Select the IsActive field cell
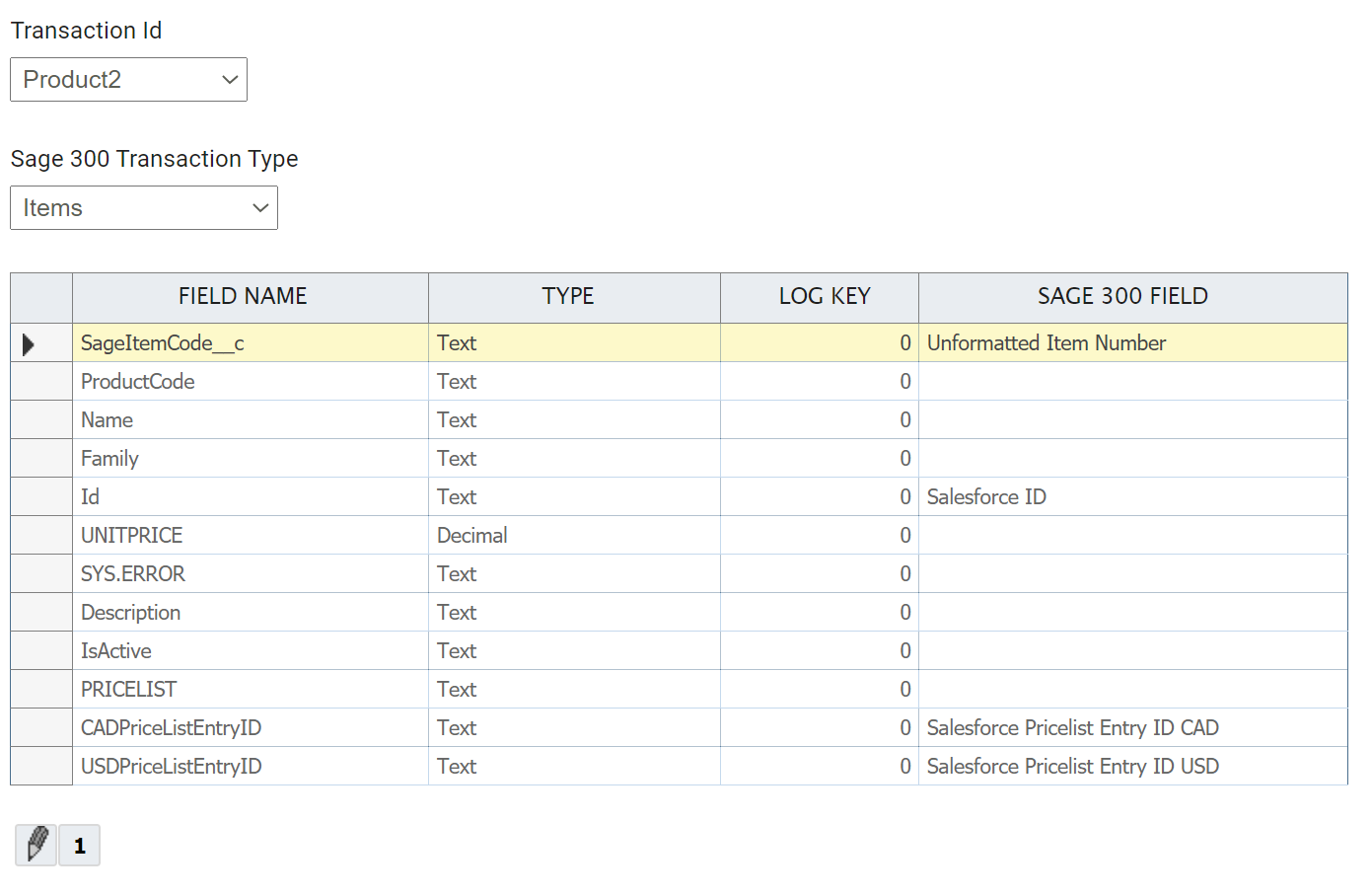The height and width of the screenshot is (896, 1372). 250,651
